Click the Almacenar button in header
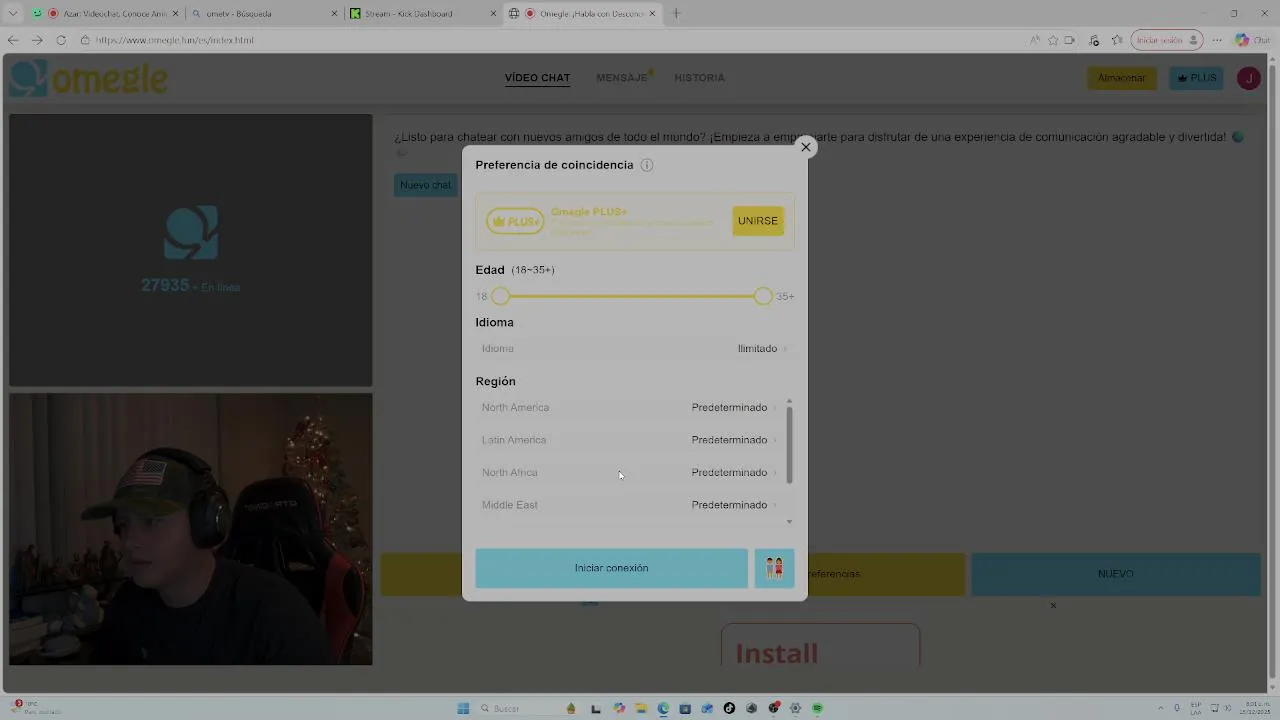The image size is (1280, 720). tap(1122, 78)
